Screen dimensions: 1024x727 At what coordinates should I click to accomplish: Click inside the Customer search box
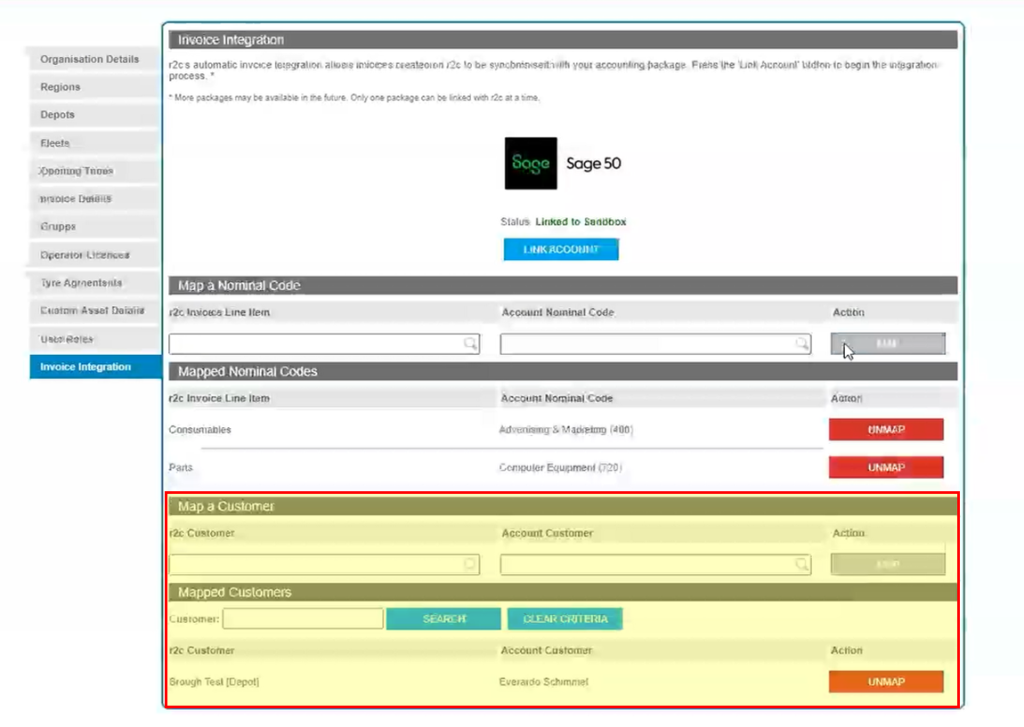pyautogui.click(x=303, y=618)
